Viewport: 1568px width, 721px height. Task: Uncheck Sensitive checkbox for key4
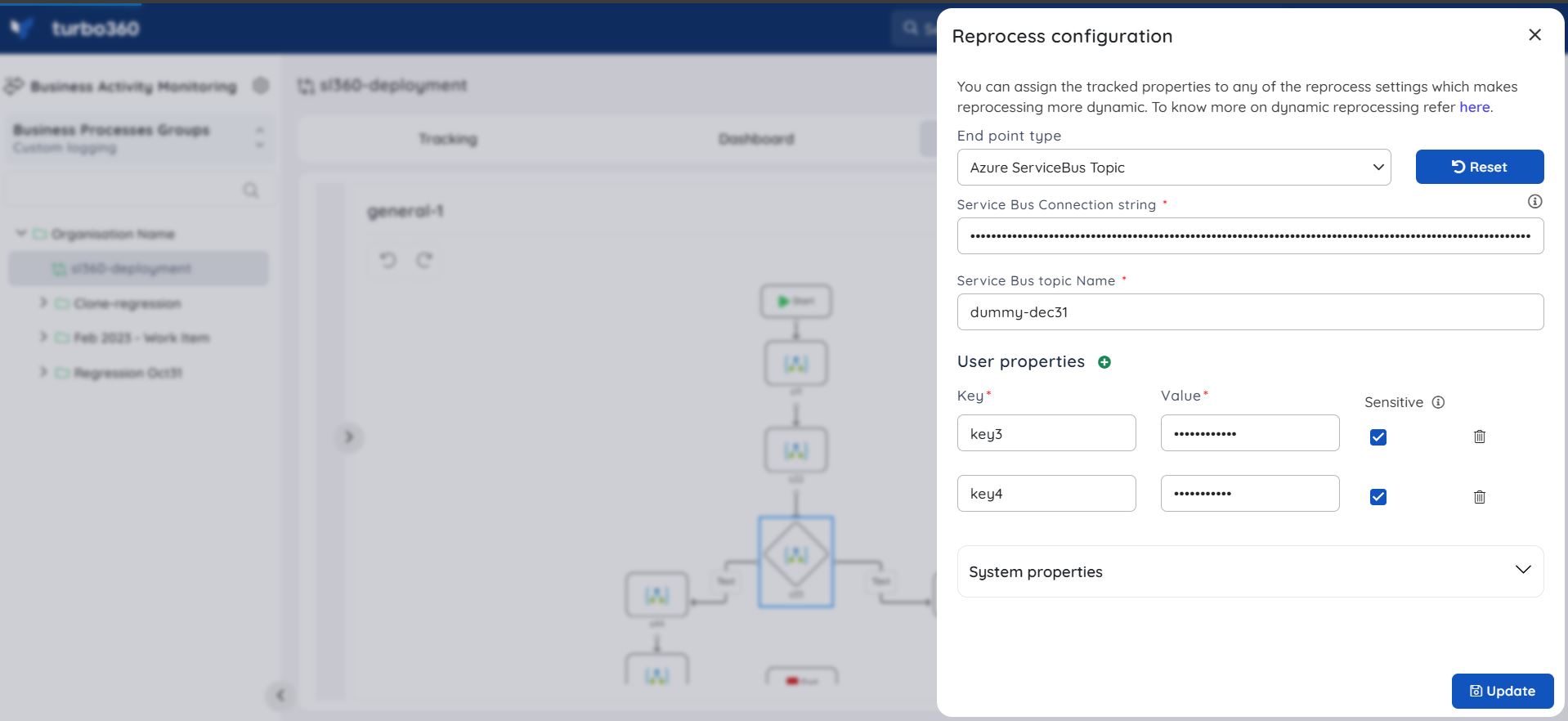[1378, 496]
